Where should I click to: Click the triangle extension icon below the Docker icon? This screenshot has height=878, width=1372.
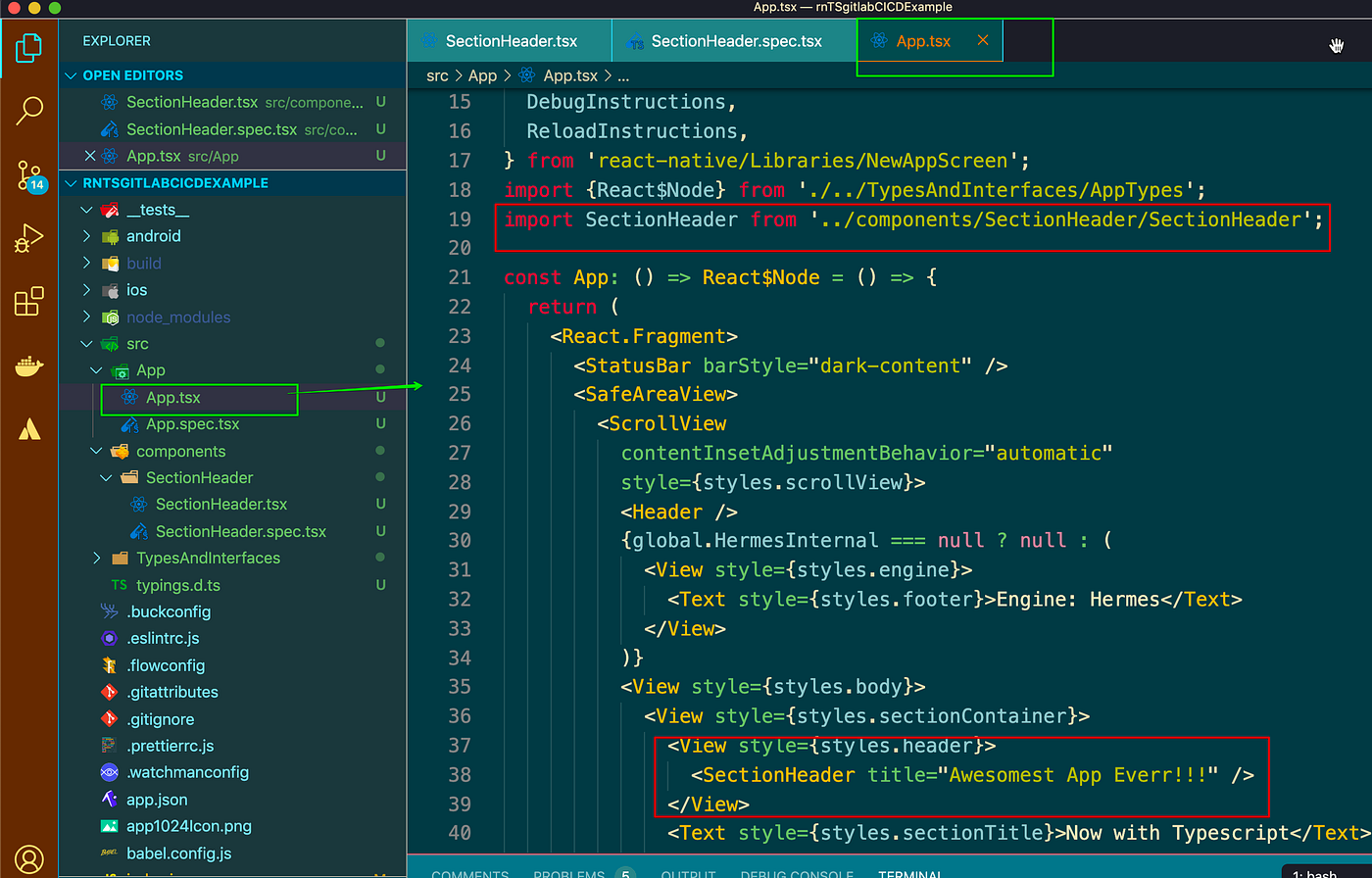[x=29, y=428]
